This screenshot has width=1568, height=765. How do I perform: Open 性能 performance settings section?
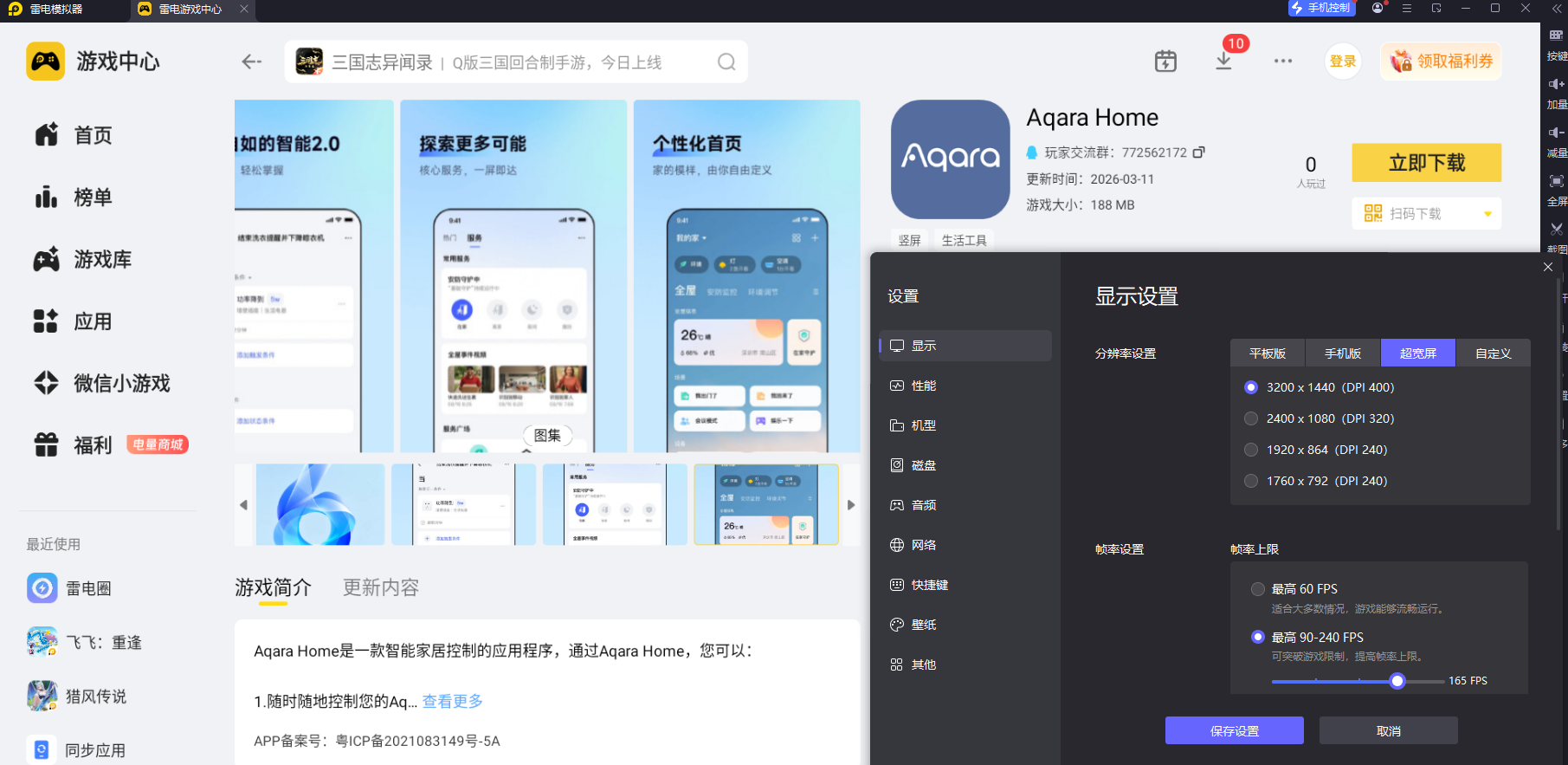965,386
